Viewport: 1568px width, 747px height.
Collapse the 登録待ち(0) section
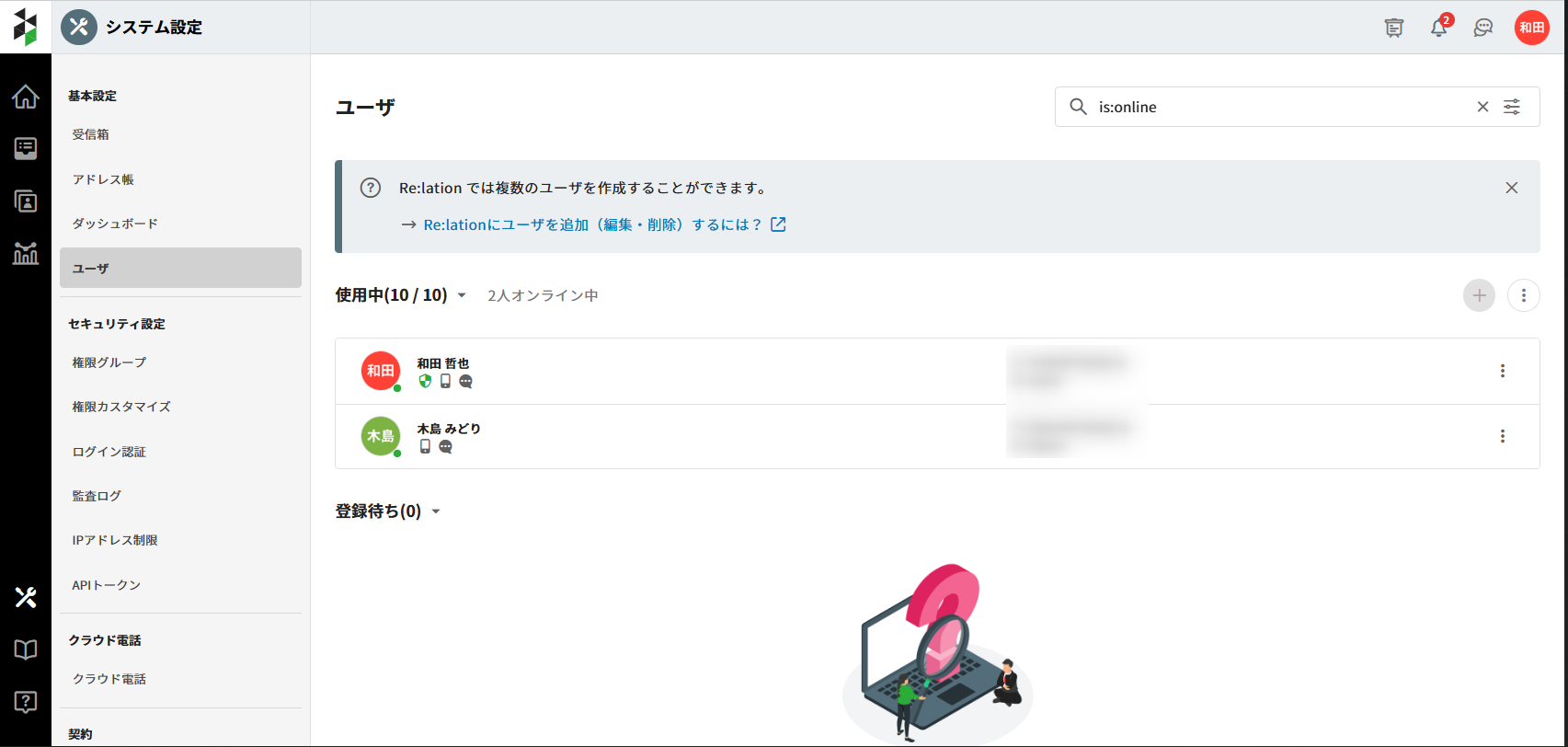tap(436, 511)
